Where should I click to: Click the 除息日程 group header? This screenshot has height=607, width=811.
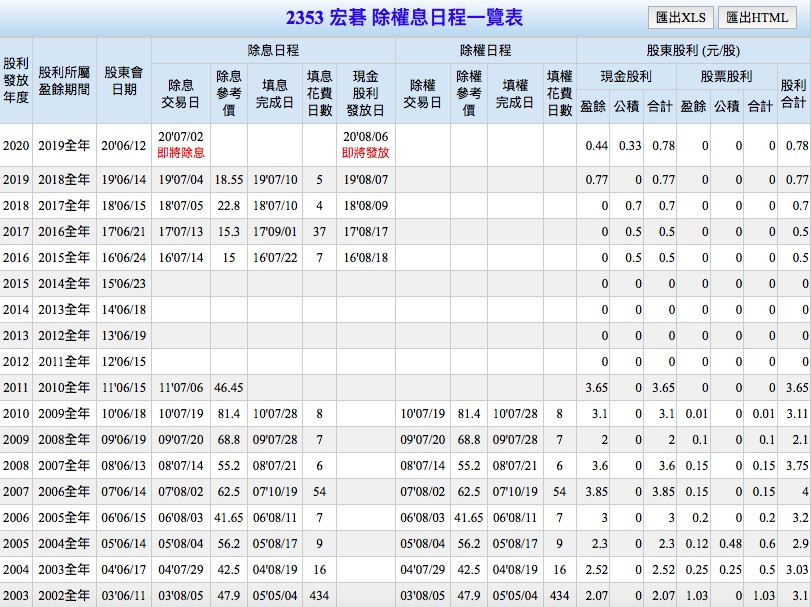tap(273, 50)
